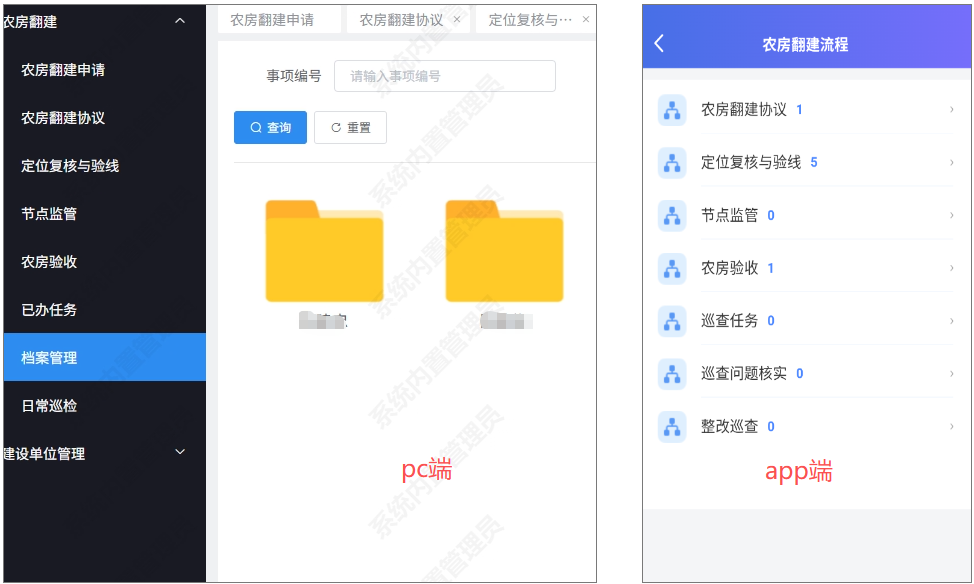Click the 农房翻建协议 workflow icon
974x584 pixels.
click(672, 110)
